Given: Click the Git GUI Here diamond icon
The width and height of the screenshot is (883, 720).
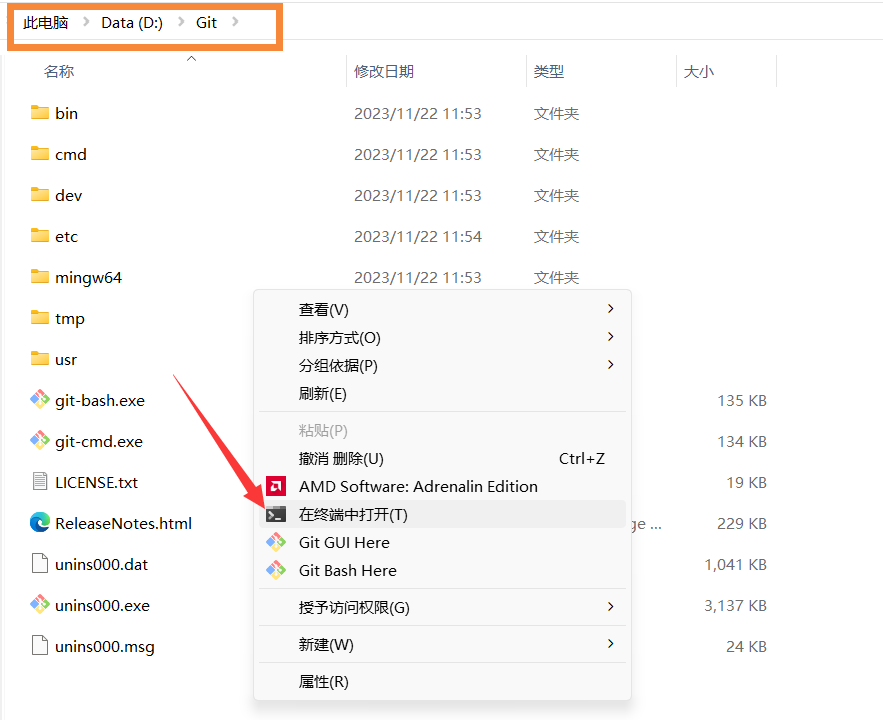Looking at the screenshot, I should click(x=276, y=543).
